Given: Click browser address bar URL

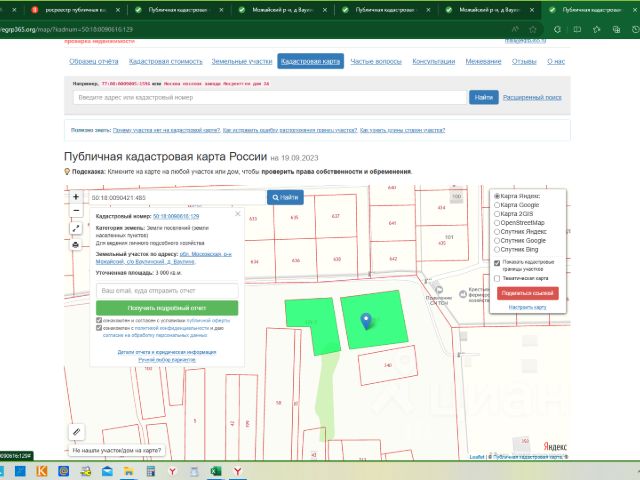Looking at the screenshot, I should coord(67,29).
